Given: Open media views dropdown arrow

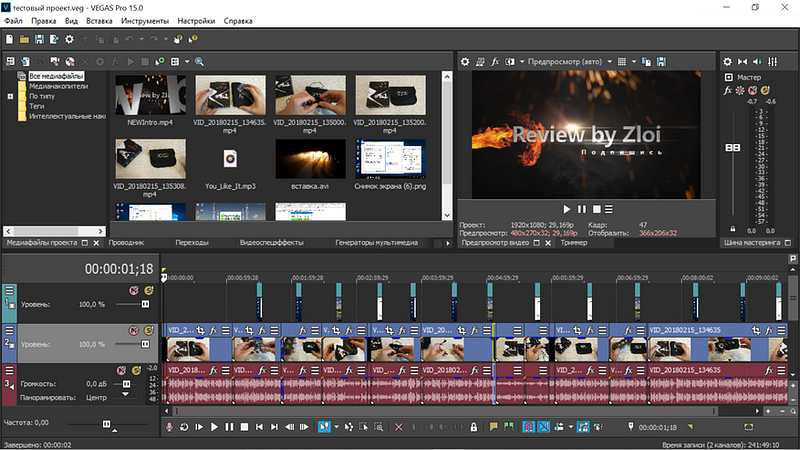Looking at the screenshot, I should 187,62.
